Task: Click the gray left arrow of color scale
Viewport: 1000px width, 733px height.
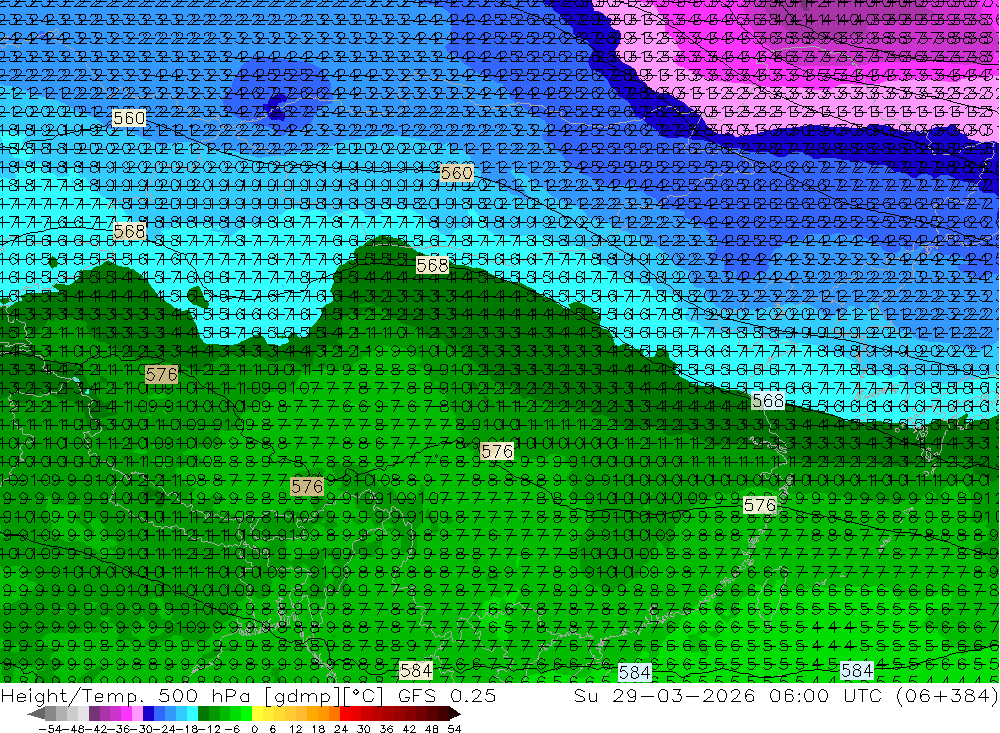Action: (x=36, y=713)
